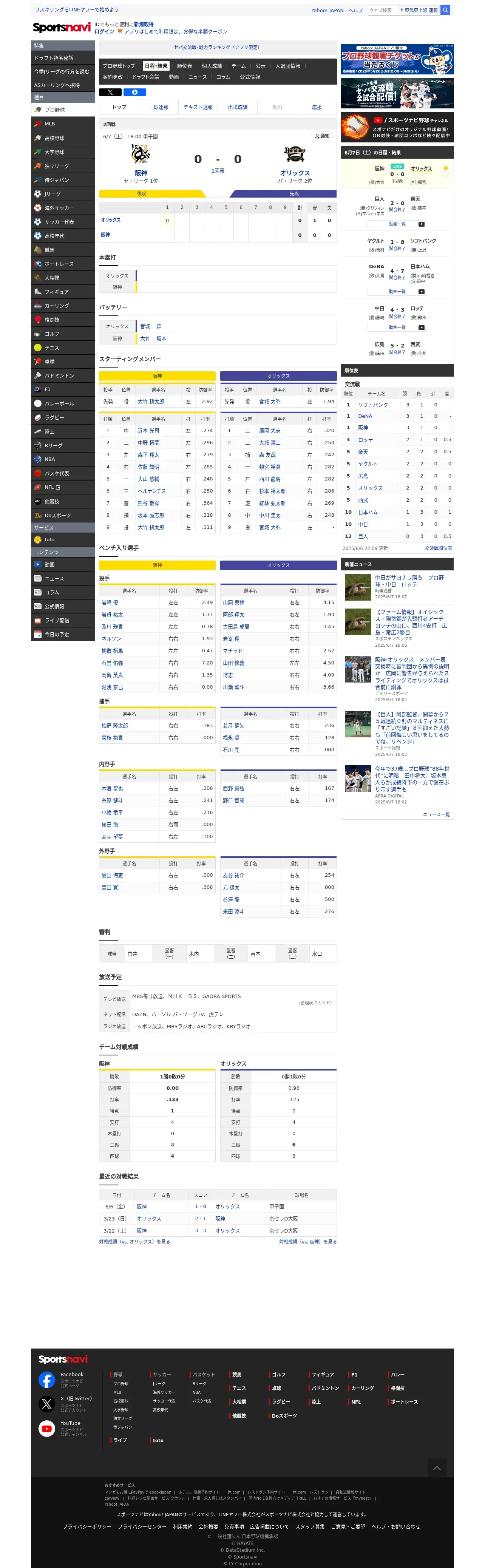Open ソフトバンク in interleague standings
Image resolution: width=485 pixels, height=1568 pixels.
point(372,405)
